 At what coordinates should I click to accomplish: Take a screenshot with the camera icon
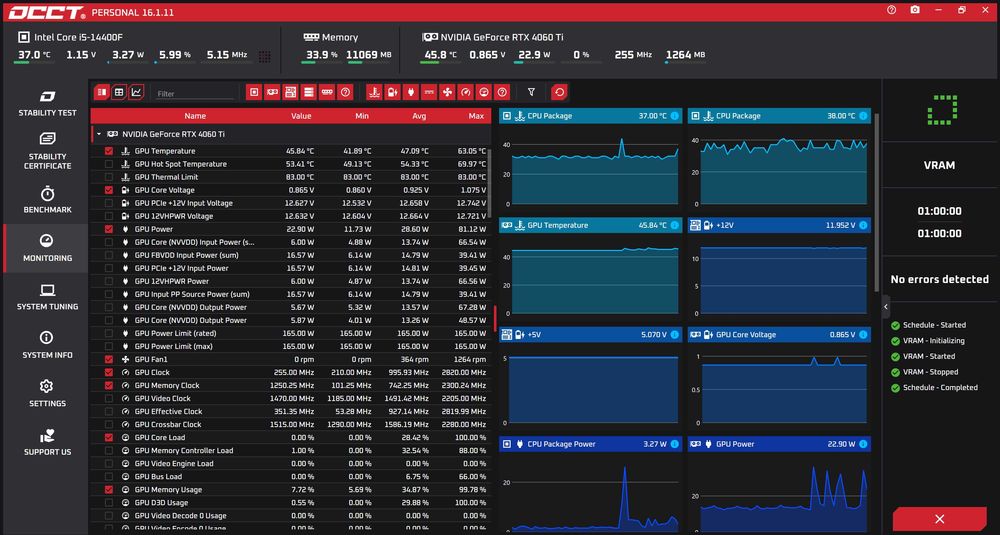[x=915, y=10]
